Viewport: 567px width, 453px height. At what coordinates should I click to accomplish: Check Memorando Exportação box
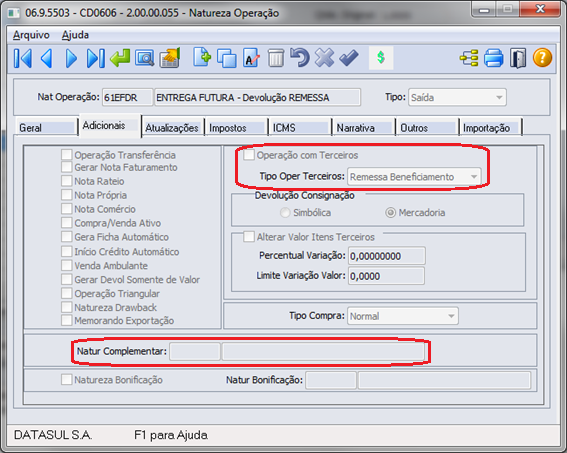[x=67, y=320]
